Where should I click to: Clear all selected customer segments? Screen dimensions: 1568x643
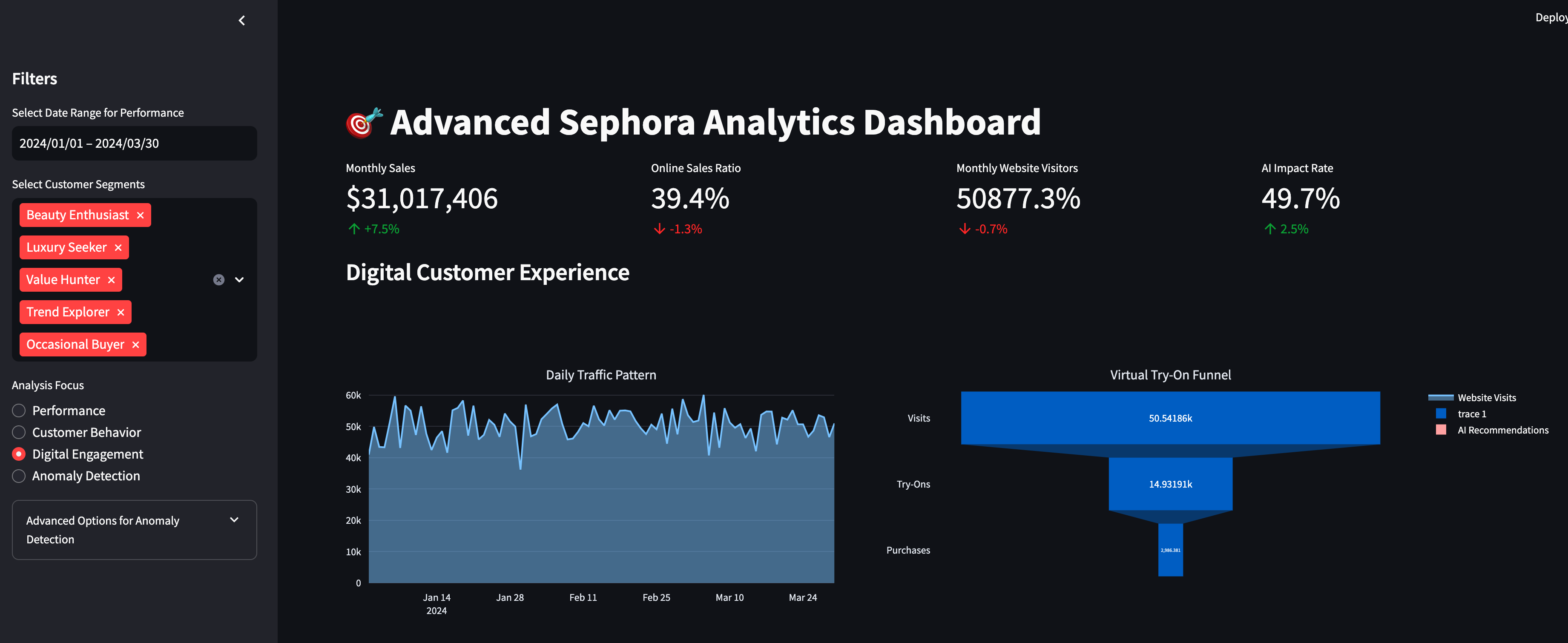[x=219, y=280]
